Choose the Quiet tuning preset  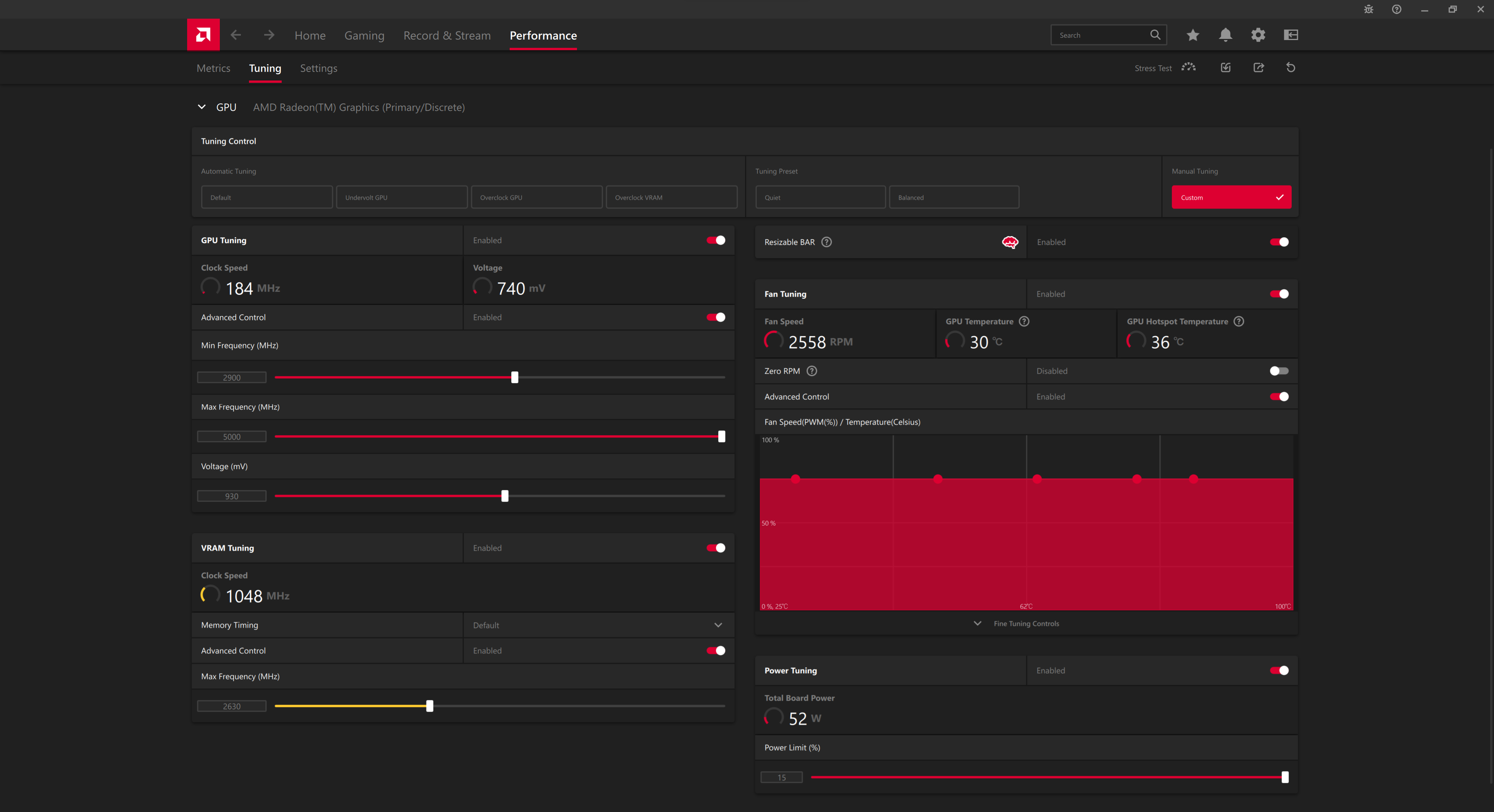tap(820, 197)
